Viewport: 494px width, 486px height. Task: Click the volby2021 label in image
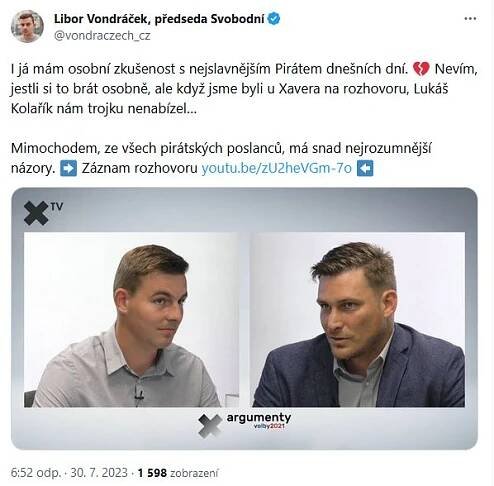[x=269, y=426]
